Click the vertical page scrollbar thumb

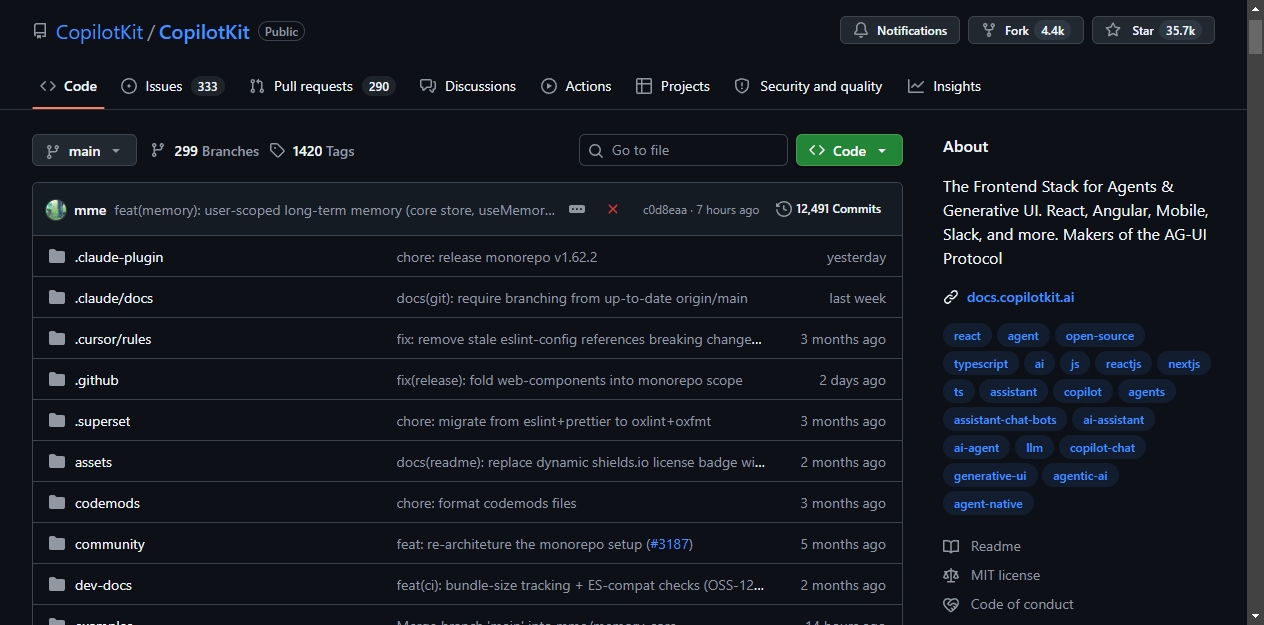[x=1255, y=36]
